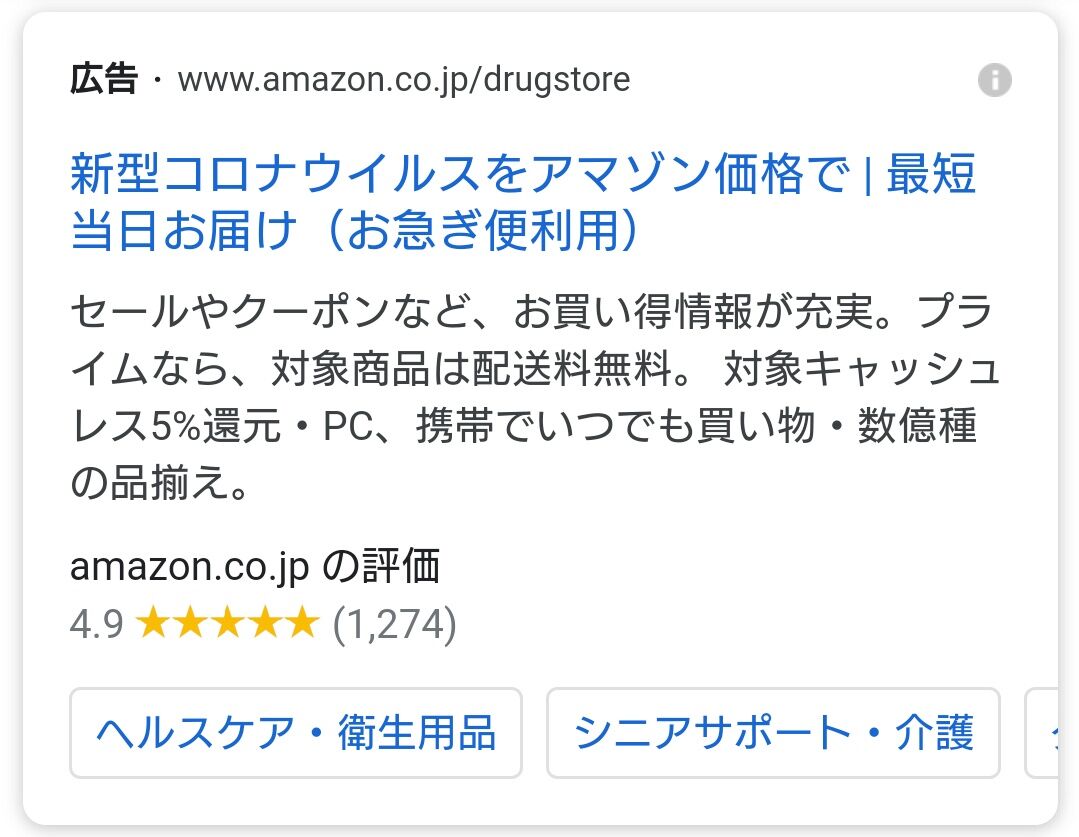Select the シニアサポート・介護 sitelink button
The image size is (1079, 837).
[773, 733]
